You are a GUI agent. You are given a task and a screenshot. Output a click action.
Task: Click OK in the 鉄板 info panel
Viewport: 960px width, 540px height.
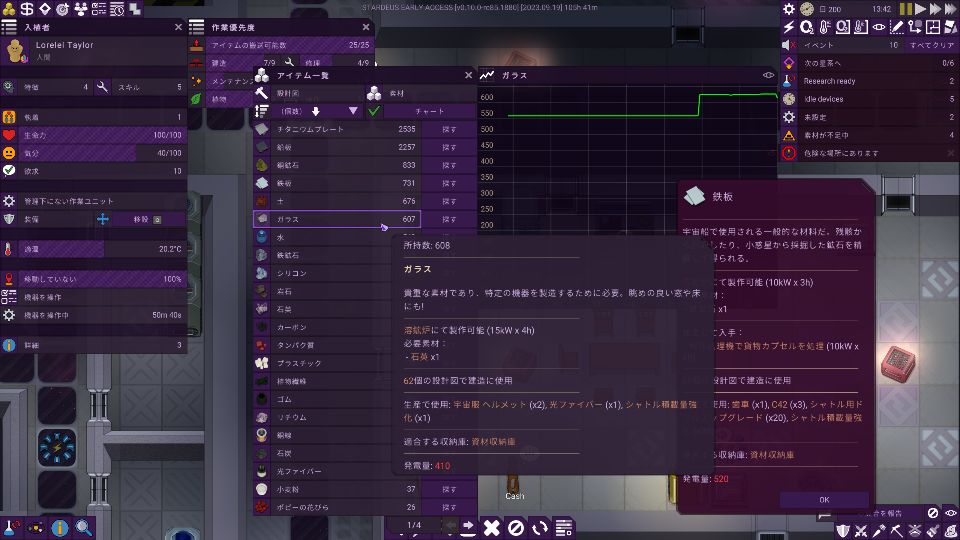824,500
